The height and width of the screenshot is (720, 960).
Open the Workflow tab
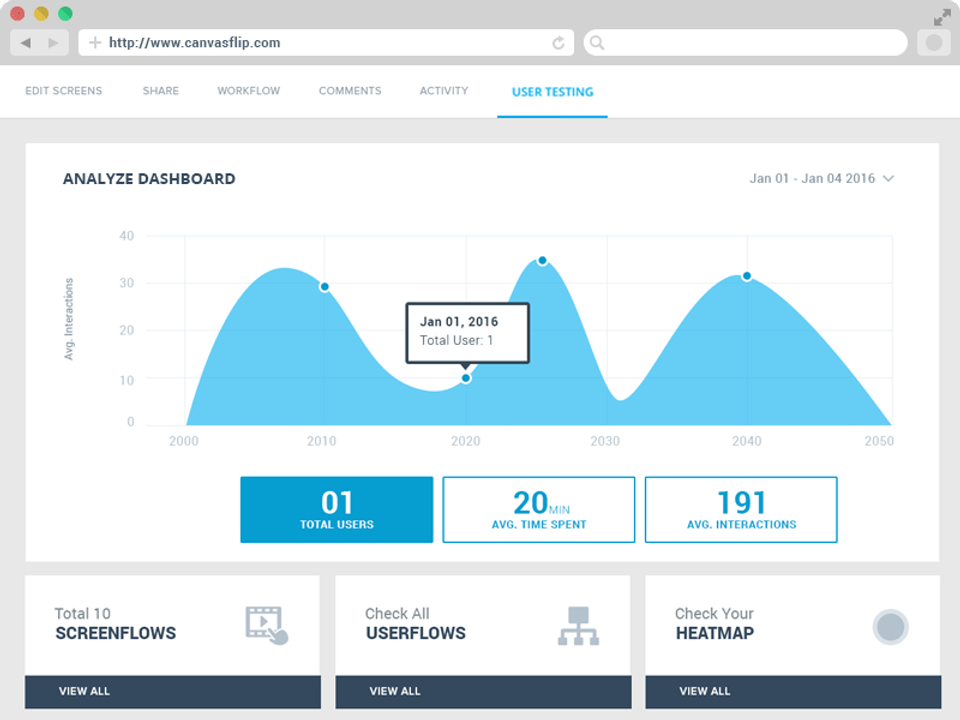tap(249, 91)
